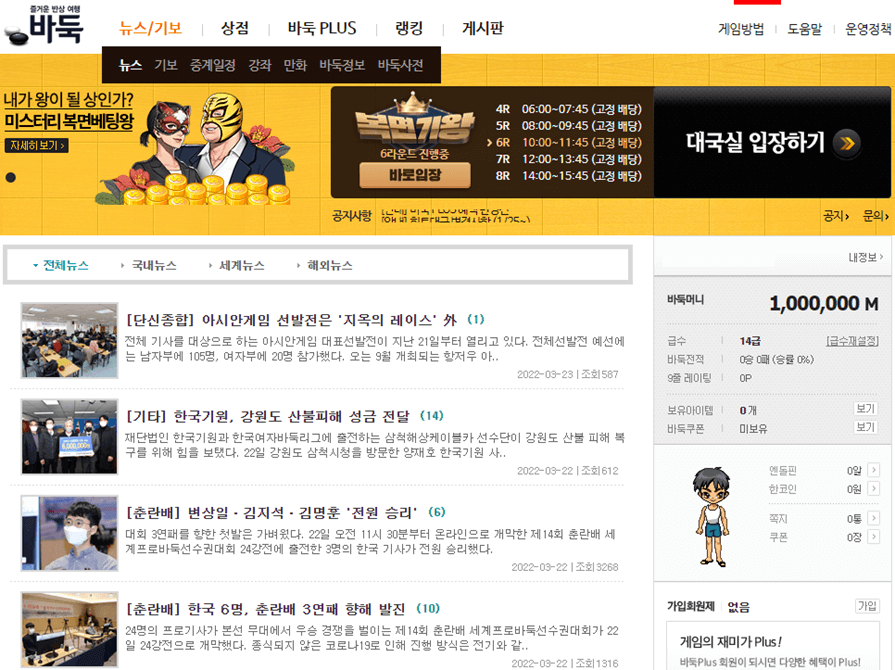
Task: Open 변상일·김지석·김명훈 news thumbnail
Action: [70, 533]
